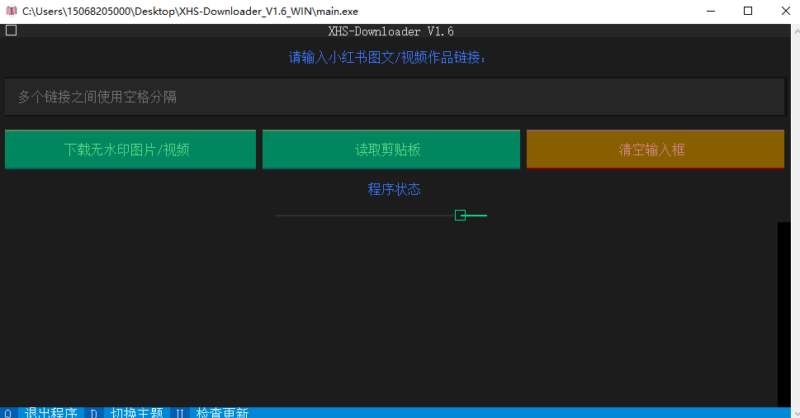800x418 pixels.
Task: Click the 清空输入框 button
Action: tap(655, 150)
